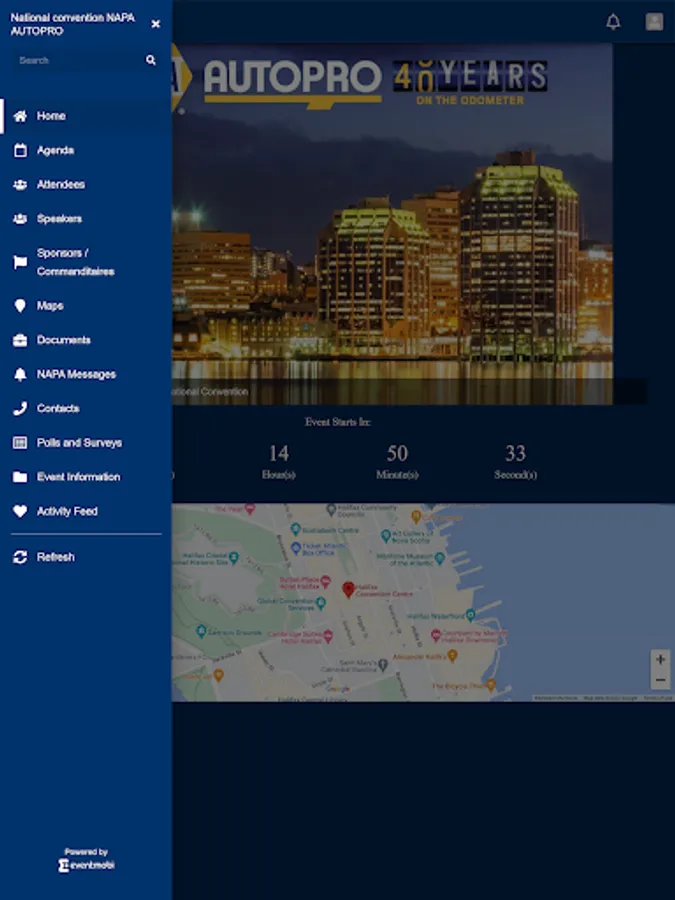Screen dimensions: 675x900
Task: Zoom out on the map
Action: coord(660,680)
